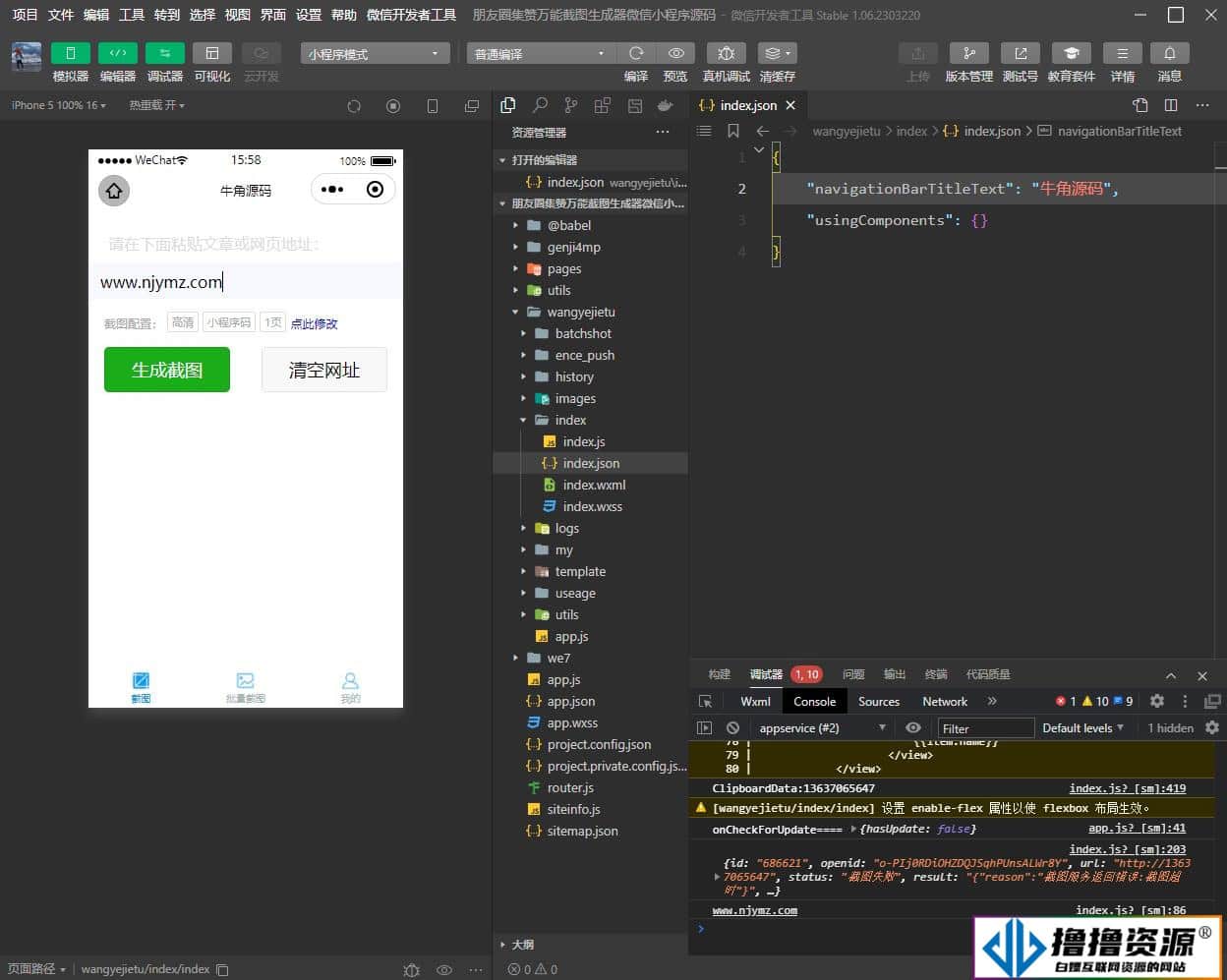Click the simulator stop/record icon

coord(393,106)
